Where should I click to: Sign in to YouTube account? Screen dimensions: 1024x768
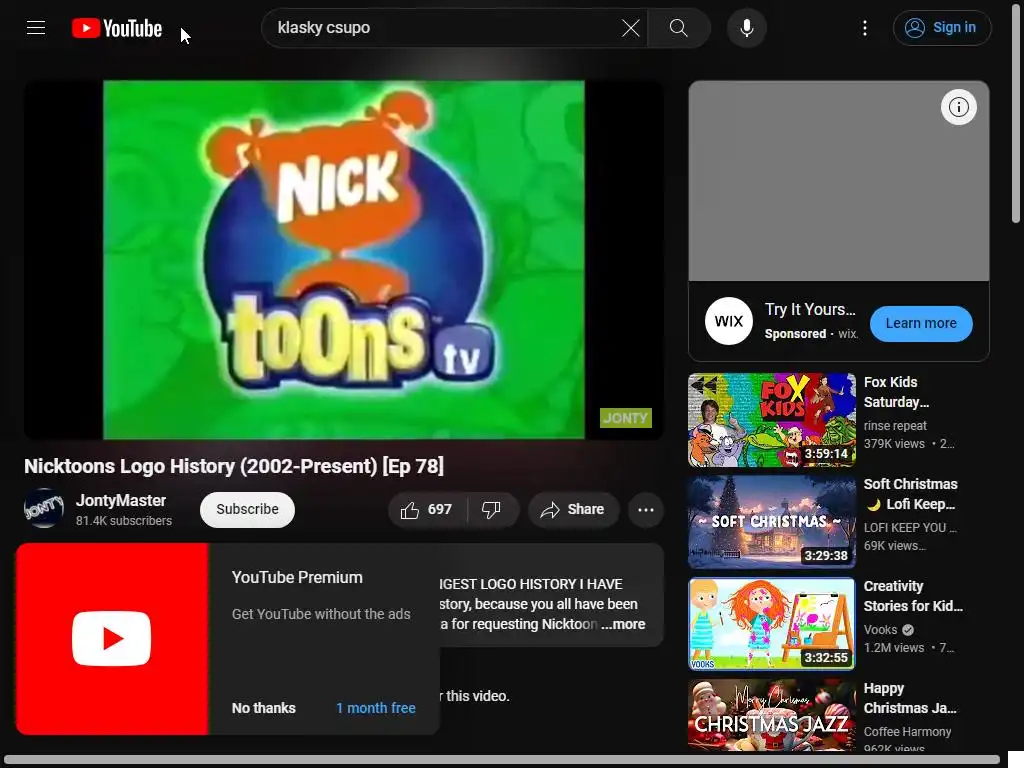pos(942,27)
